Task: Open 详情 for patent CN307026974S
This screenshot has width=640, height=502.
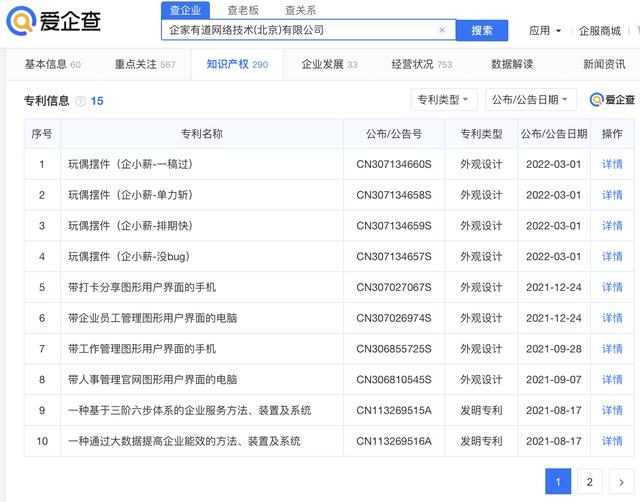Action: point(612,318)
